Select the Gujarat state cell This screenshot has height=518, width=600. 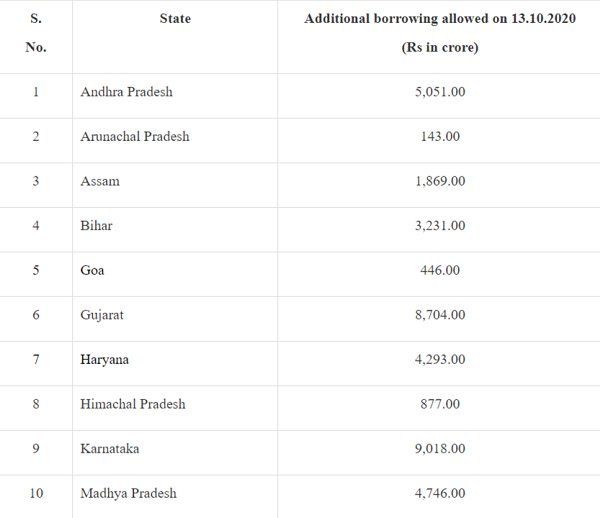coord(102,315)
